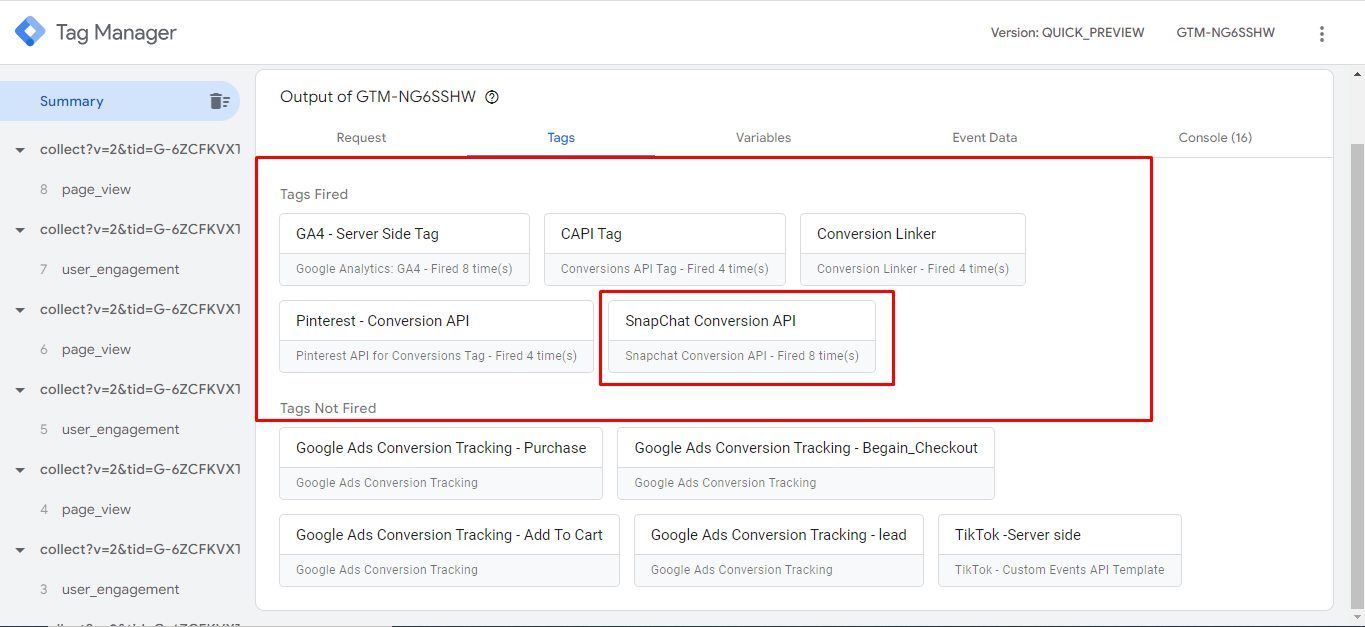The height and width of the screenshot is (627, 1365).
Task: Select event 3 user_engagement
Action: [x=120, y=589]
